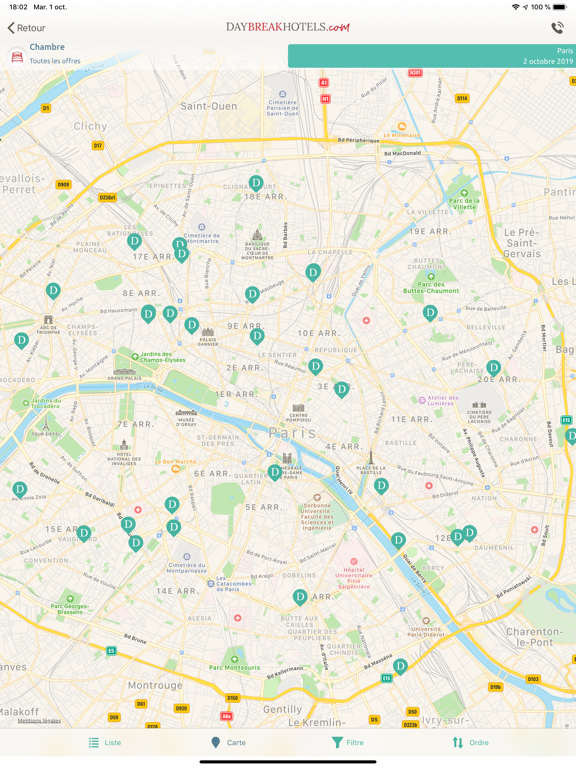Select partial hotel pin at Bd Davout
This screenshot has width=576, height=768.
point(571,436)
